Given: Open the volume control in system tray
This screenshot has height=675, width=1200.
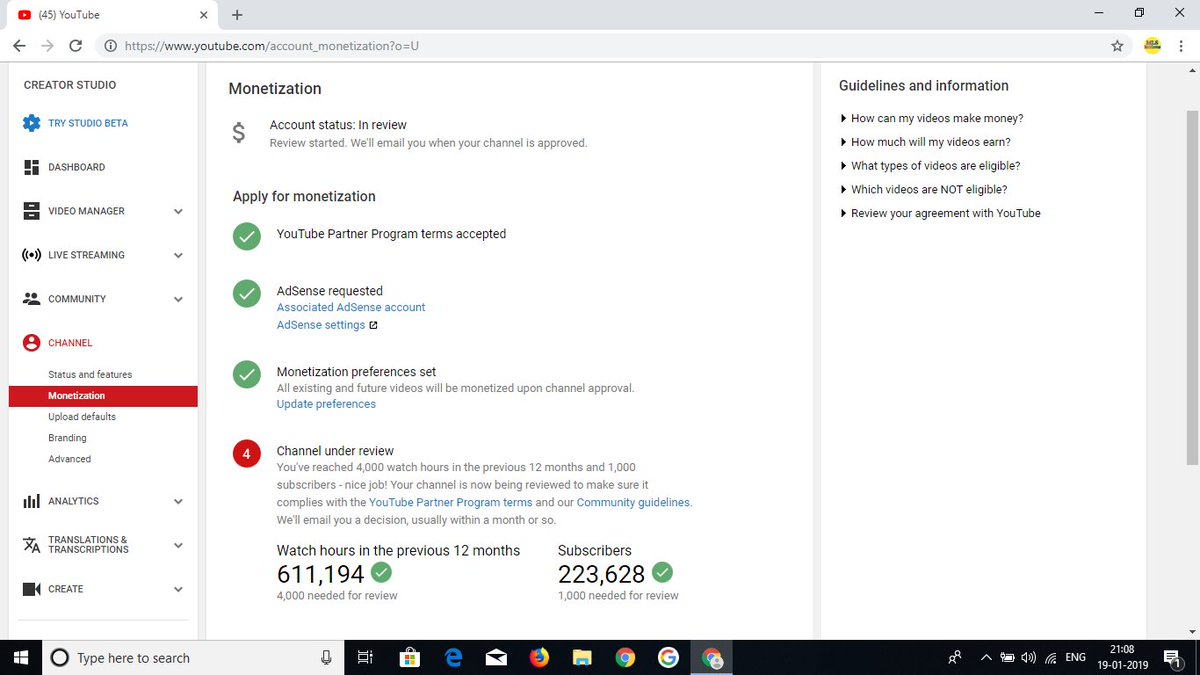Looking at the screenshot, I should (1030, 657).
